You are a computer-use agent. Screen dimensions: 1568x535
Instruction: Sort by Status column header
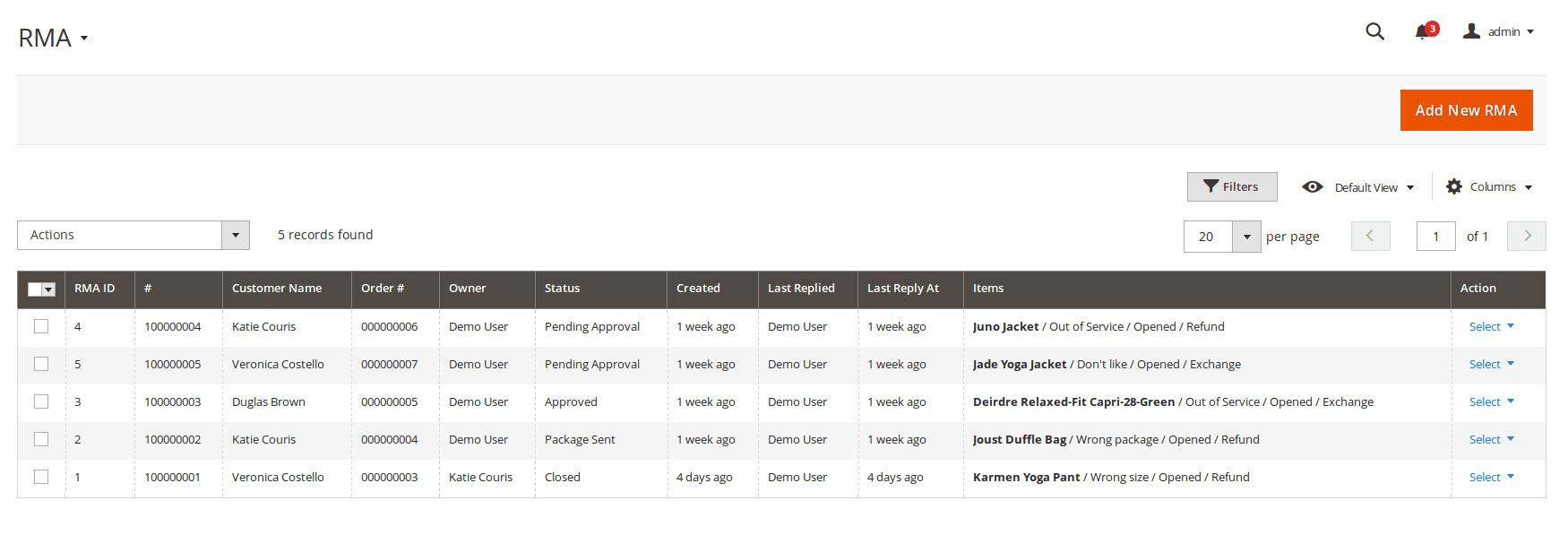601,289
